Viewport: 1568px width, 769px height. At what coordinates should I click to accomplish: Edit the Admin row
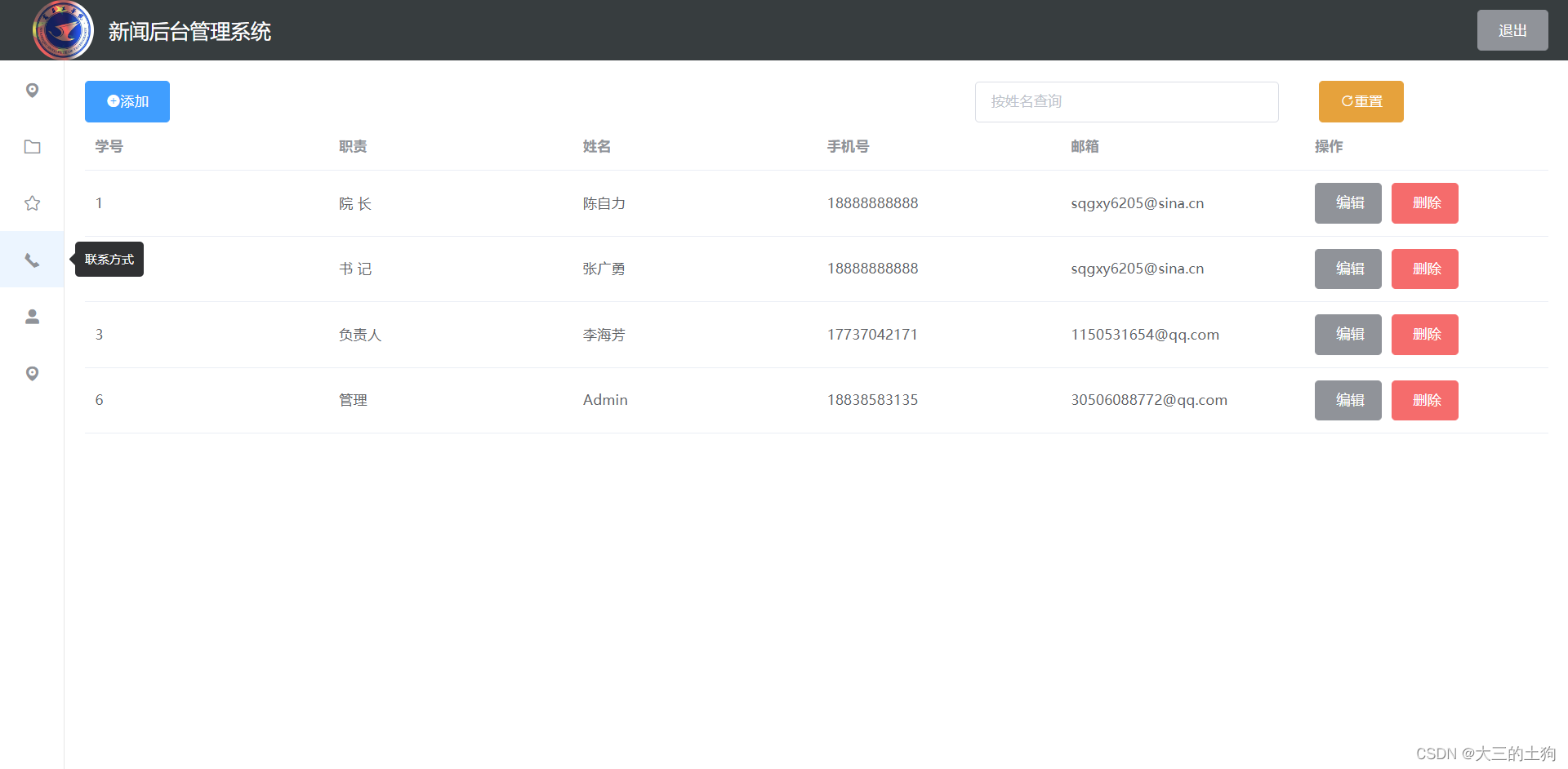[x=1348, y=400]
